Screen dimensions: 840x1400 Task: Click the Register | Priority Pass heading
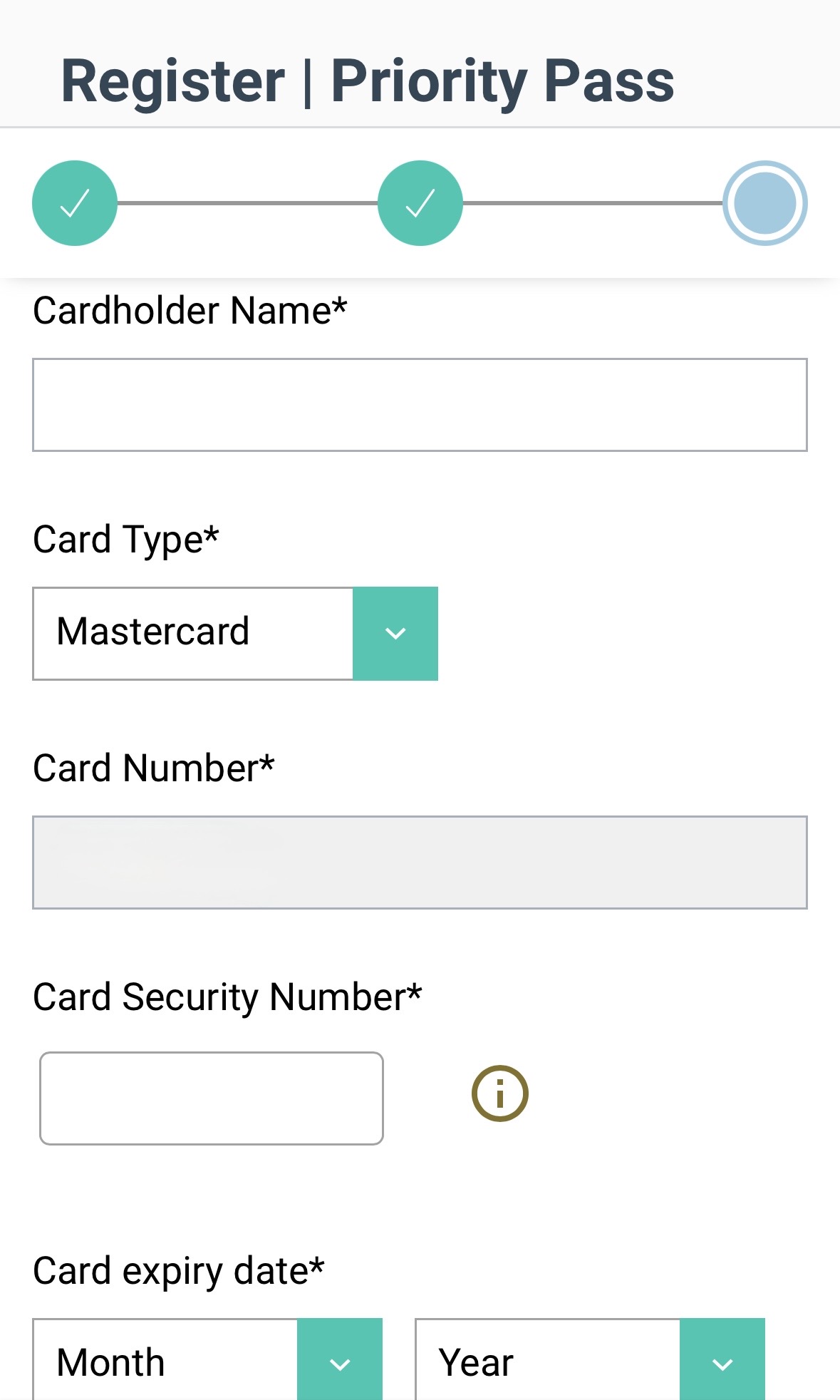(x=368, y=82)
